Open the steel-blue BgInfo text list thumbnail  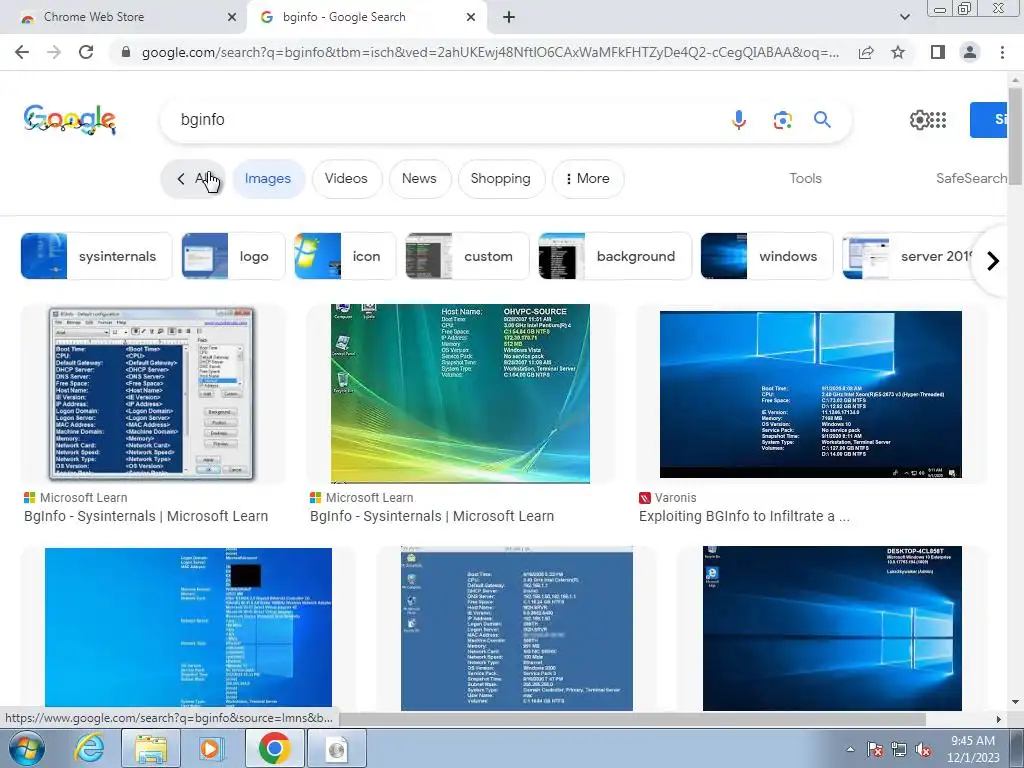coord(517,628)
